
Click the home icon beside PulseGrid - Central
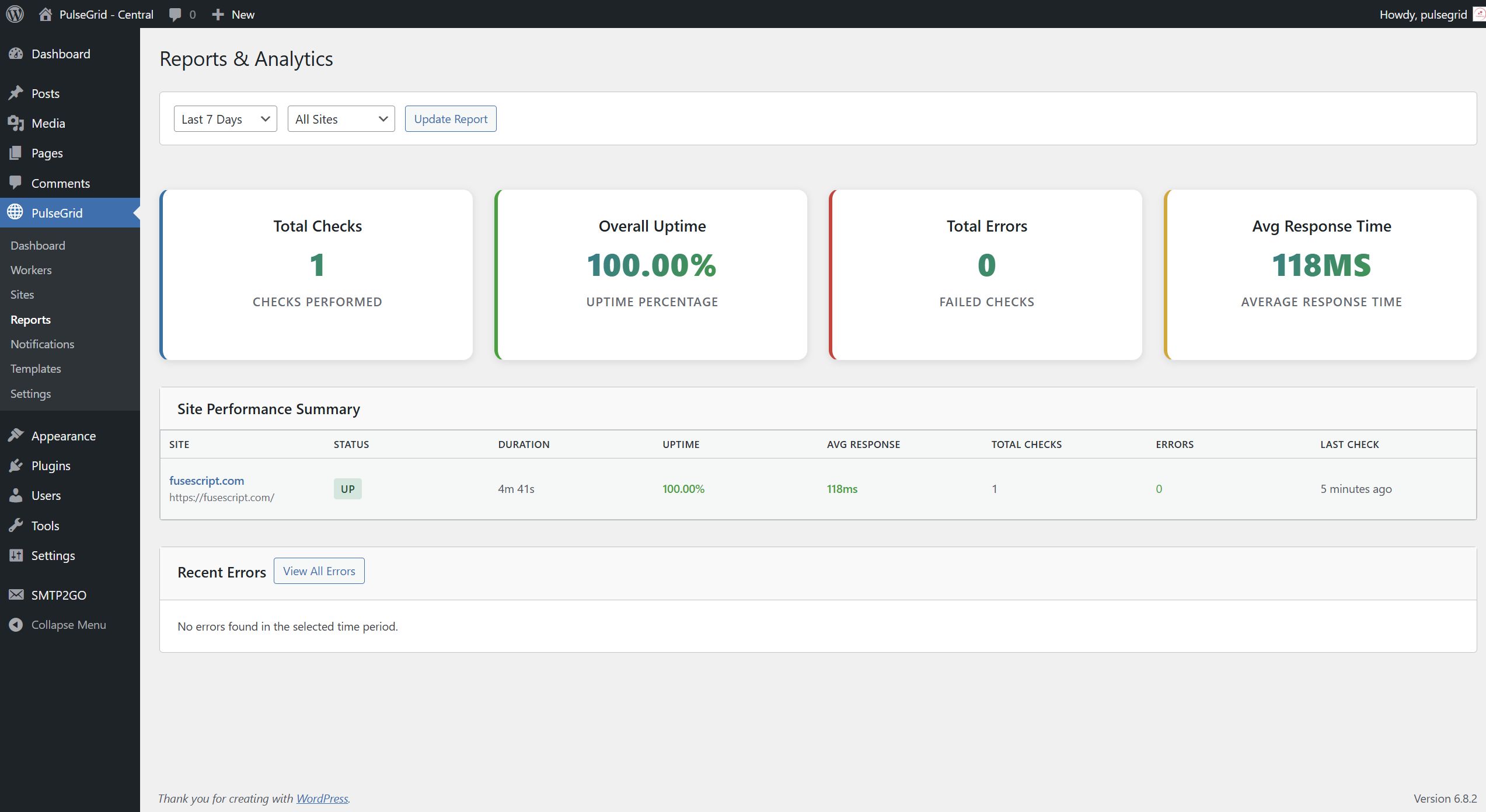(46, 14)
